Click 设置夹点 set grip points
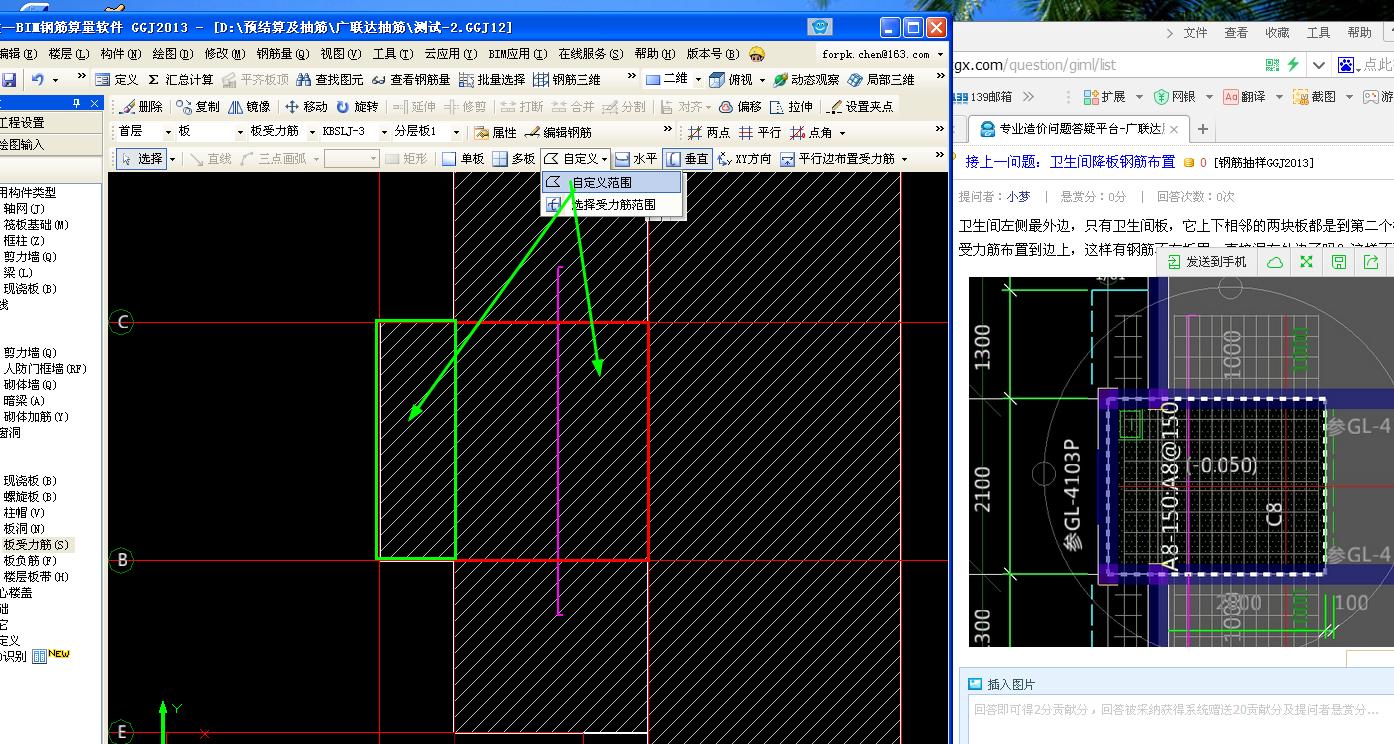The image size is (1394, 744). click(x=859, y=106)
